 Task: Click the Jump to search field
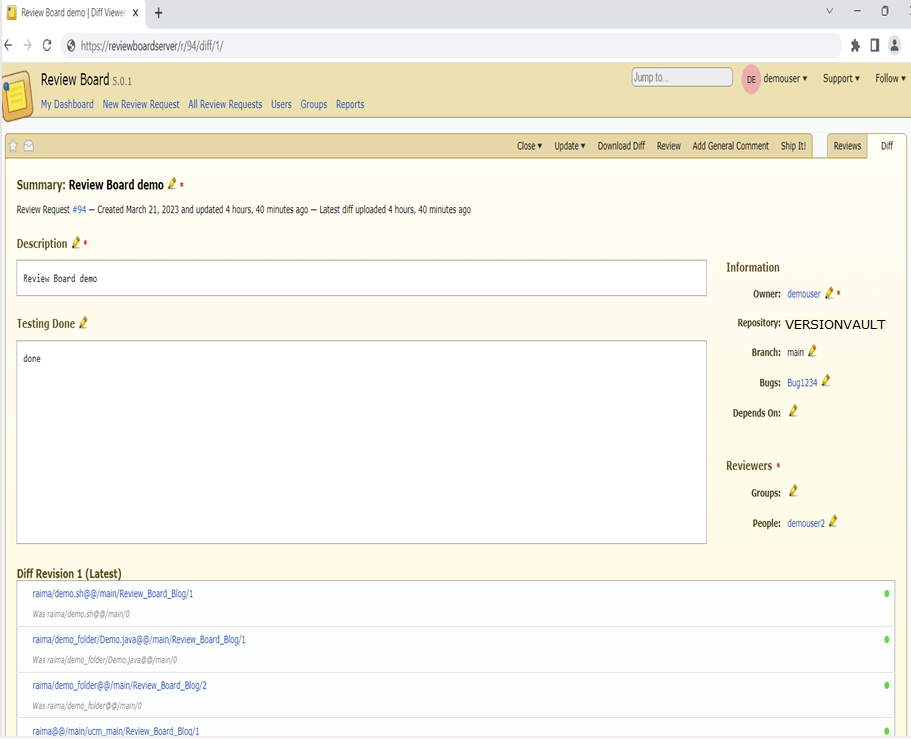[x=682, y=77]
